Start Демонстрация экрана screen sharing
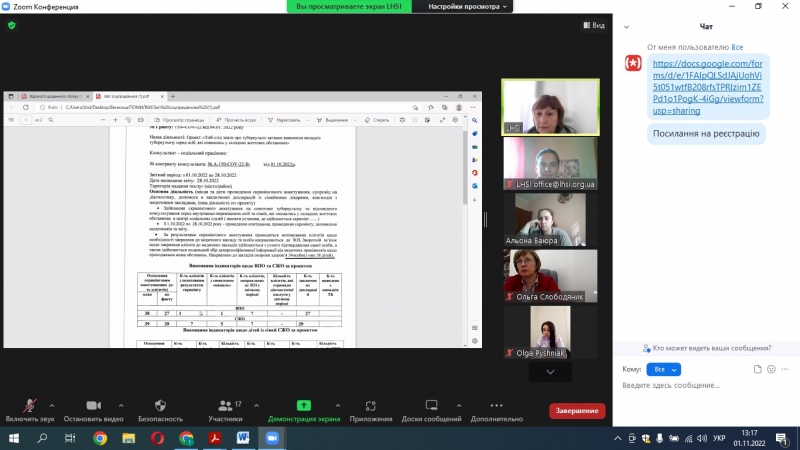Screen dimensions: 800x450 pyautogui.click(x=304, y=411)
